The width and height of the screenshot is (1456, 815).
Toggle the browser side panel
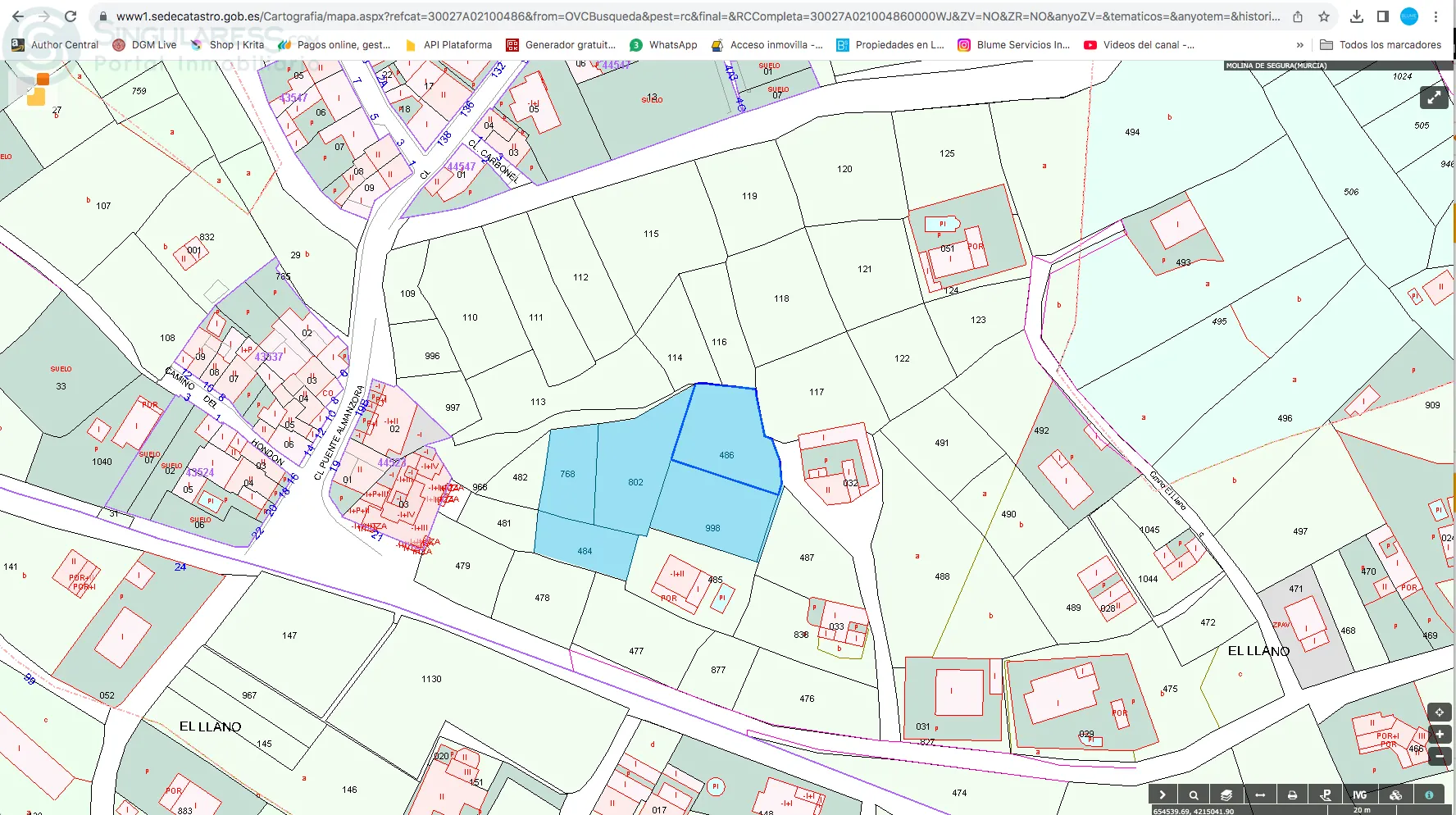(x=1383, y=16)
